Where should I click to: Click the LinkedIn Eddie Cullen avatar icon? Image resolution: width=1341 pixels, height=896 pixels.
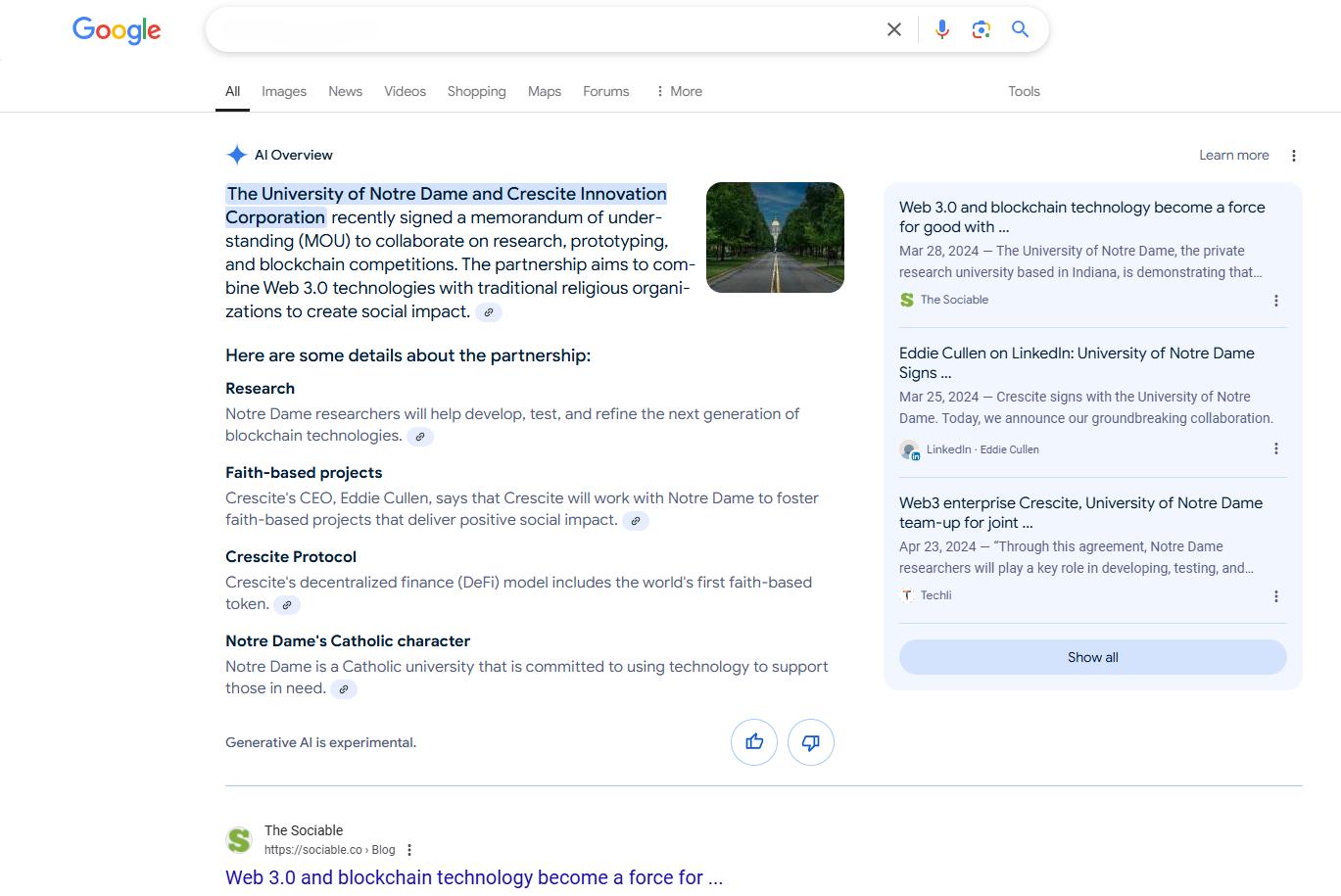click(x=909, y=449)
